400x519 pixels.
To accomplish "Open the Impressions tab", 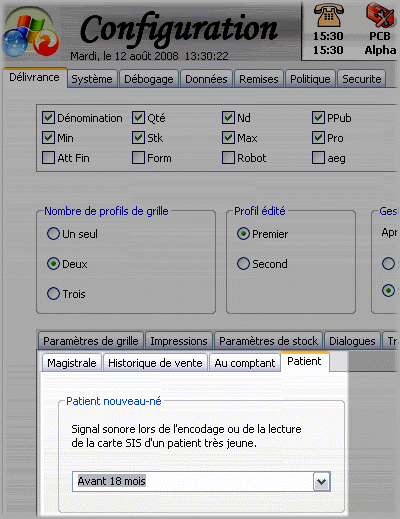I will (179, 341).
